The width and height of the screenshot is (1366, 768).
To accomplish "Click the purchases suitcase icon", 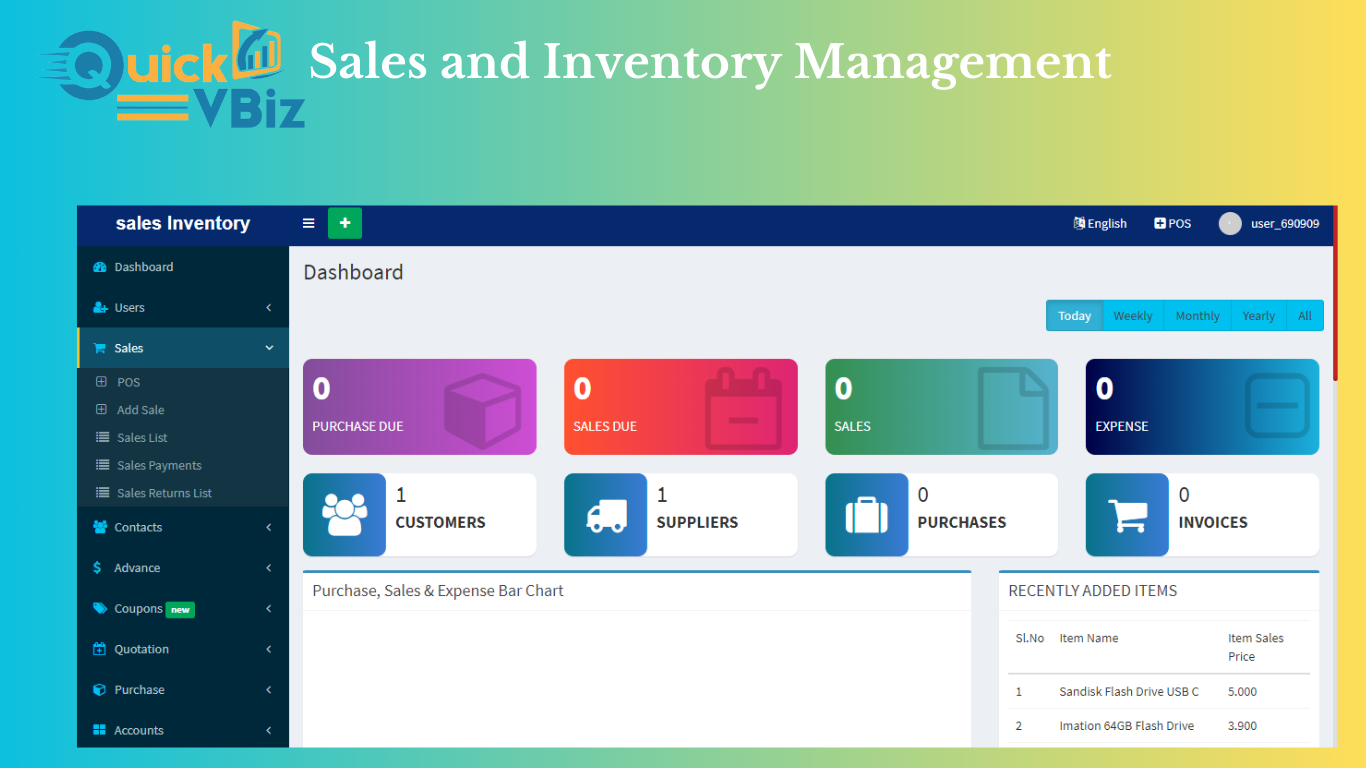I will (x=866, y=515).
